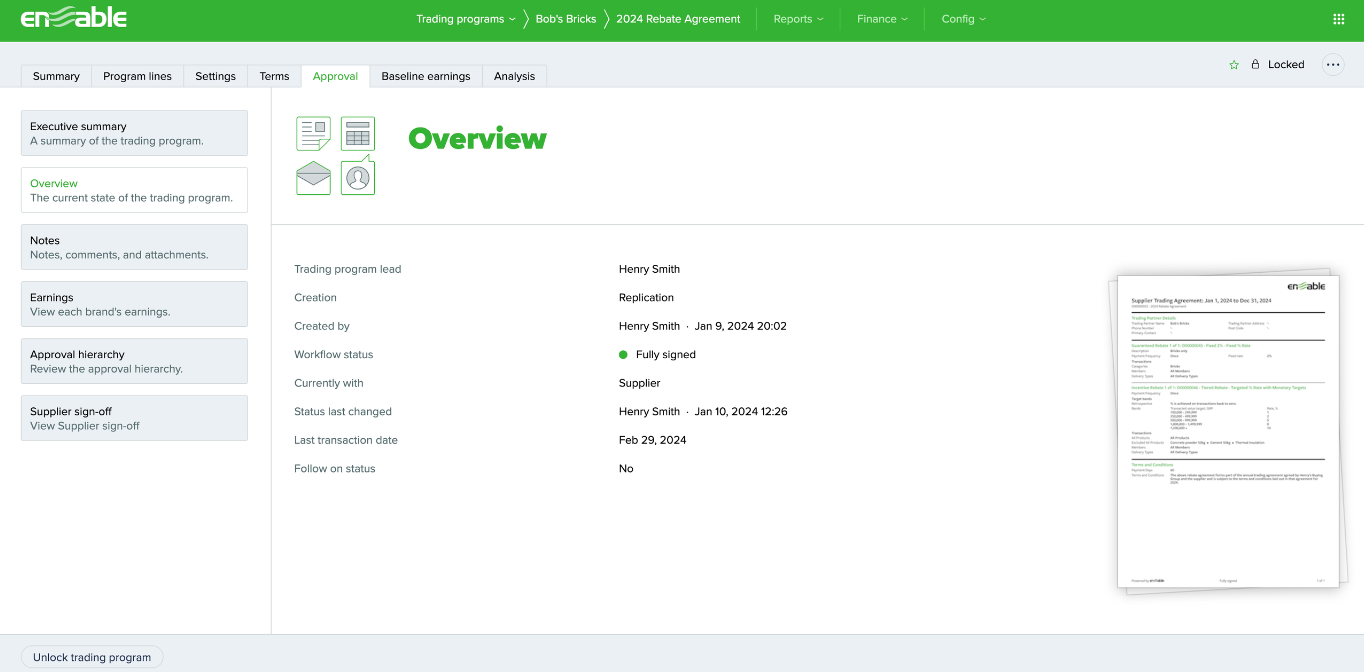Open the Supplier sign-off section
The height and width of the screenshot is (672, 1364).
coord(134,418)
